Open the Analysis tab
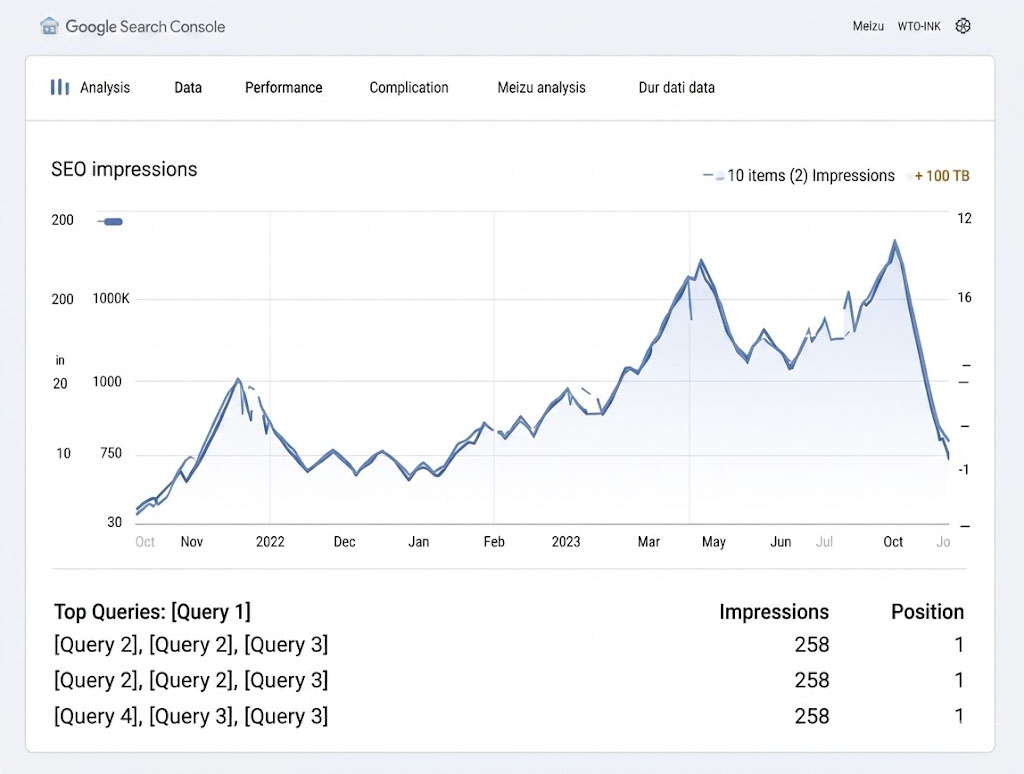Screen dimensions: 1024x774 tap(104, 88)
